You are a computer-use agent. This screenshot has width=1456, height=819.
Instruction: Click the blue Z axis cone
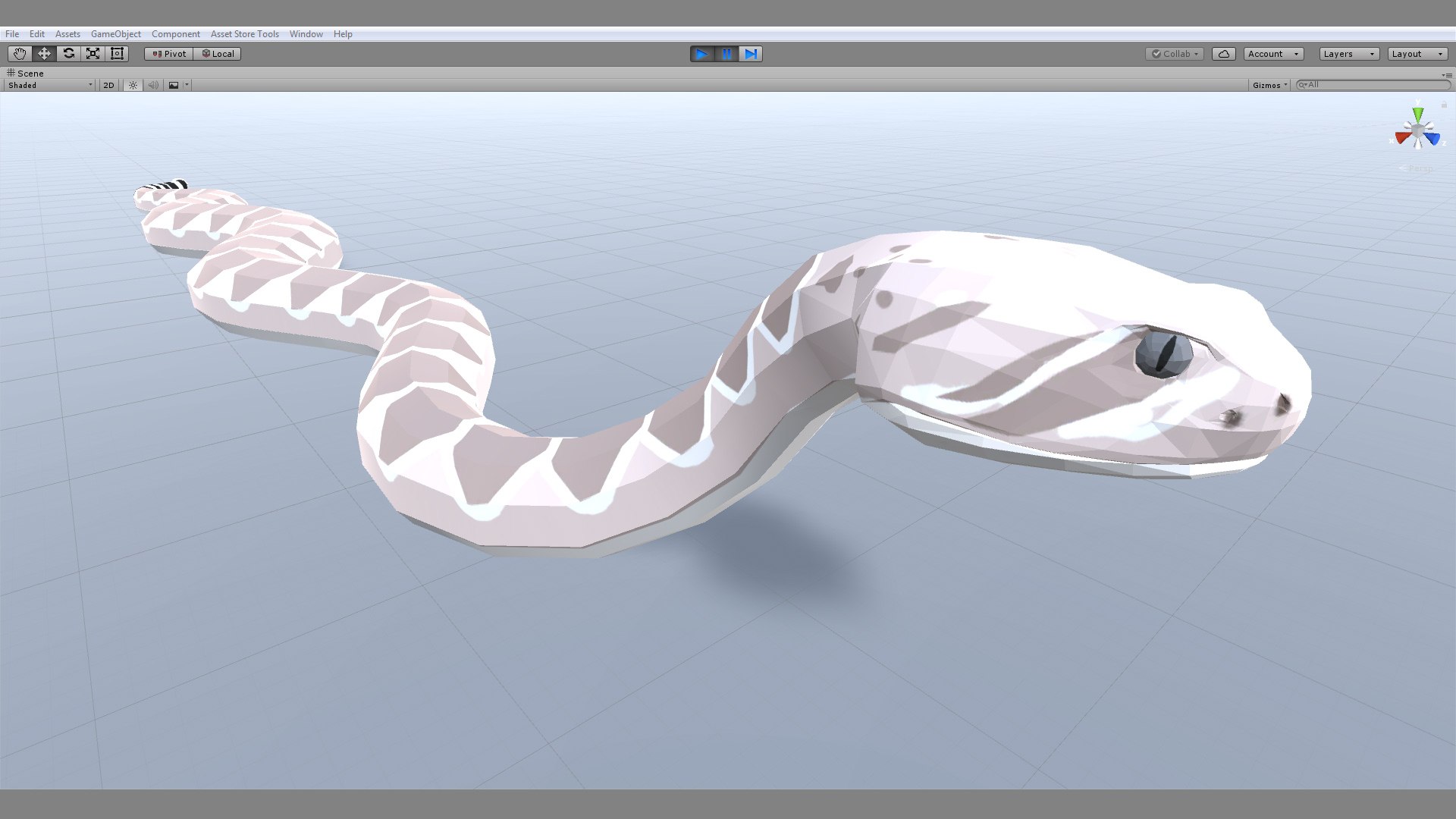(x=1432, y=139)
